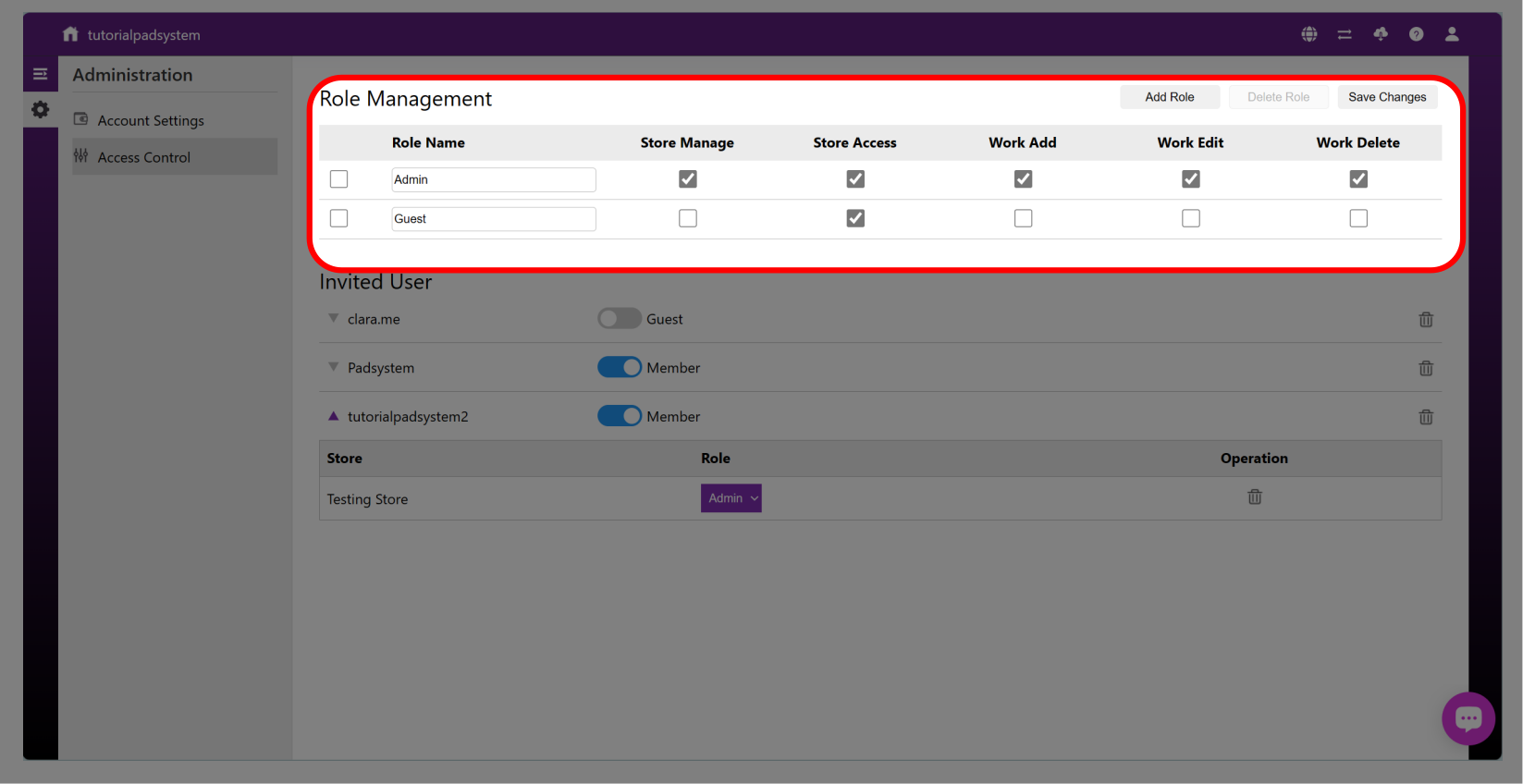Uncheck Work Add for Admin role
This screenshot has height=784, width=1523.
click(1023, 179)
